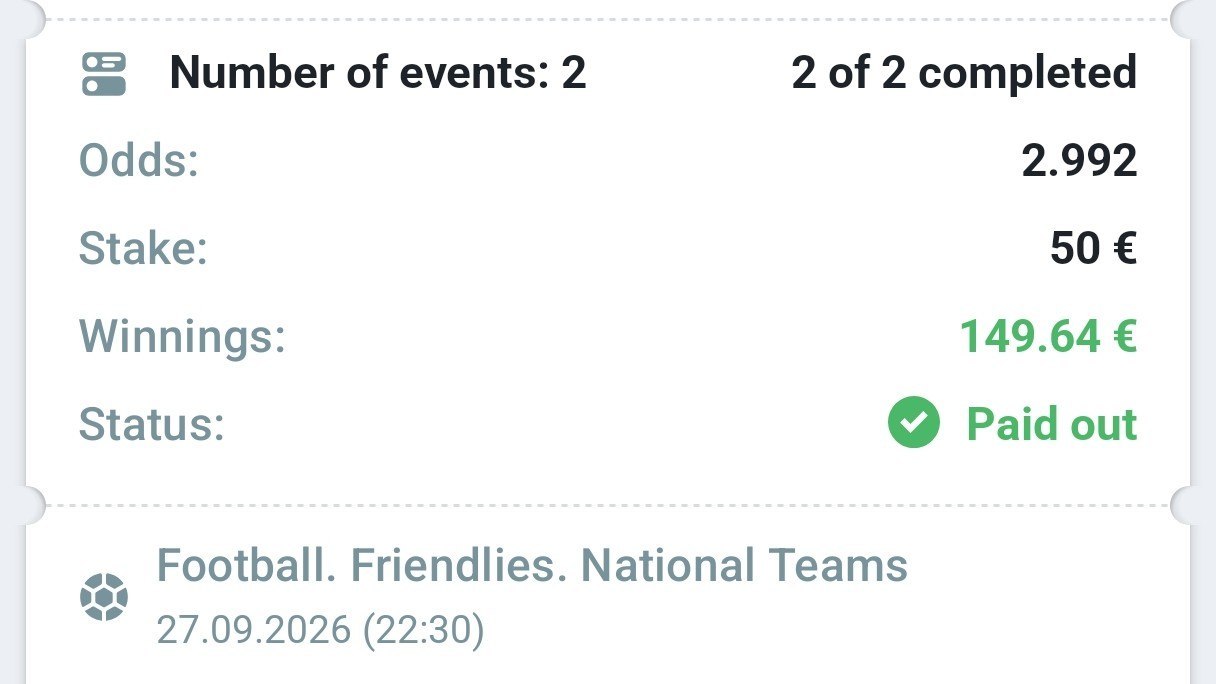The image size is (1216, 684).
Task: Tap the white event card area
Action: coord(608,596)
